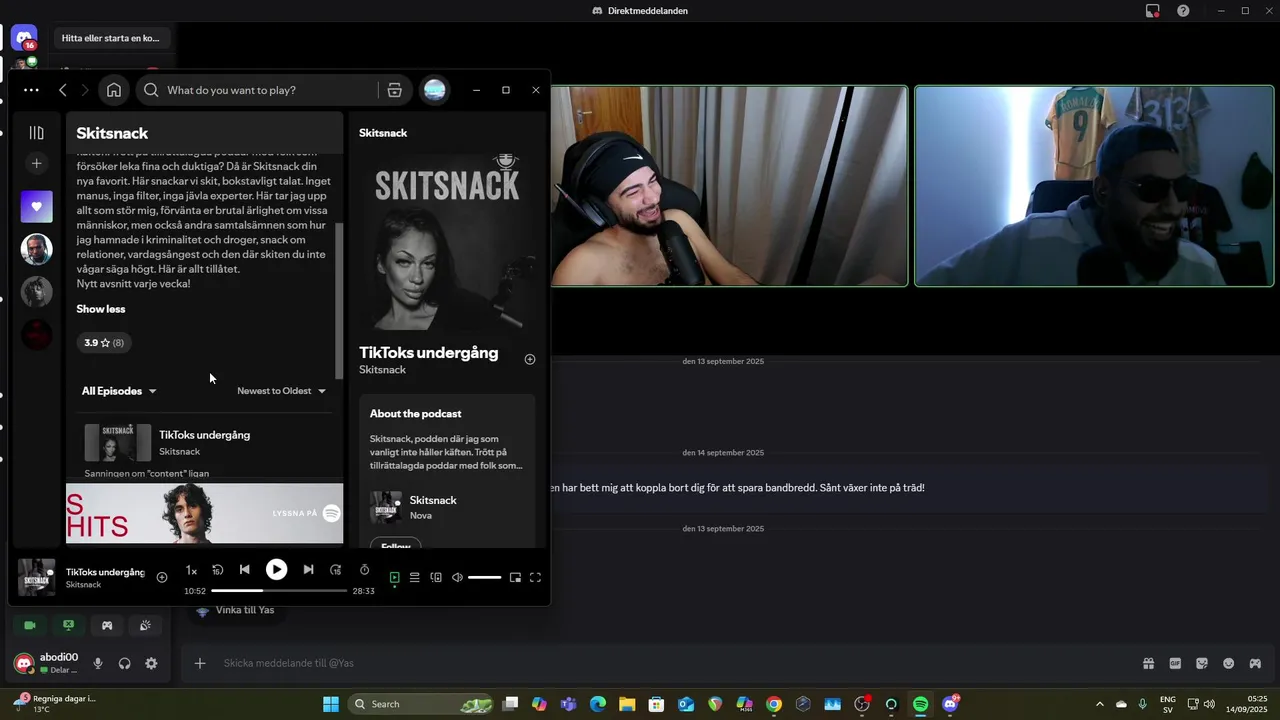Toggle the Now Playing view panel
The height and width of the screenshot is (720, 1280).
[x=394, y=578]
